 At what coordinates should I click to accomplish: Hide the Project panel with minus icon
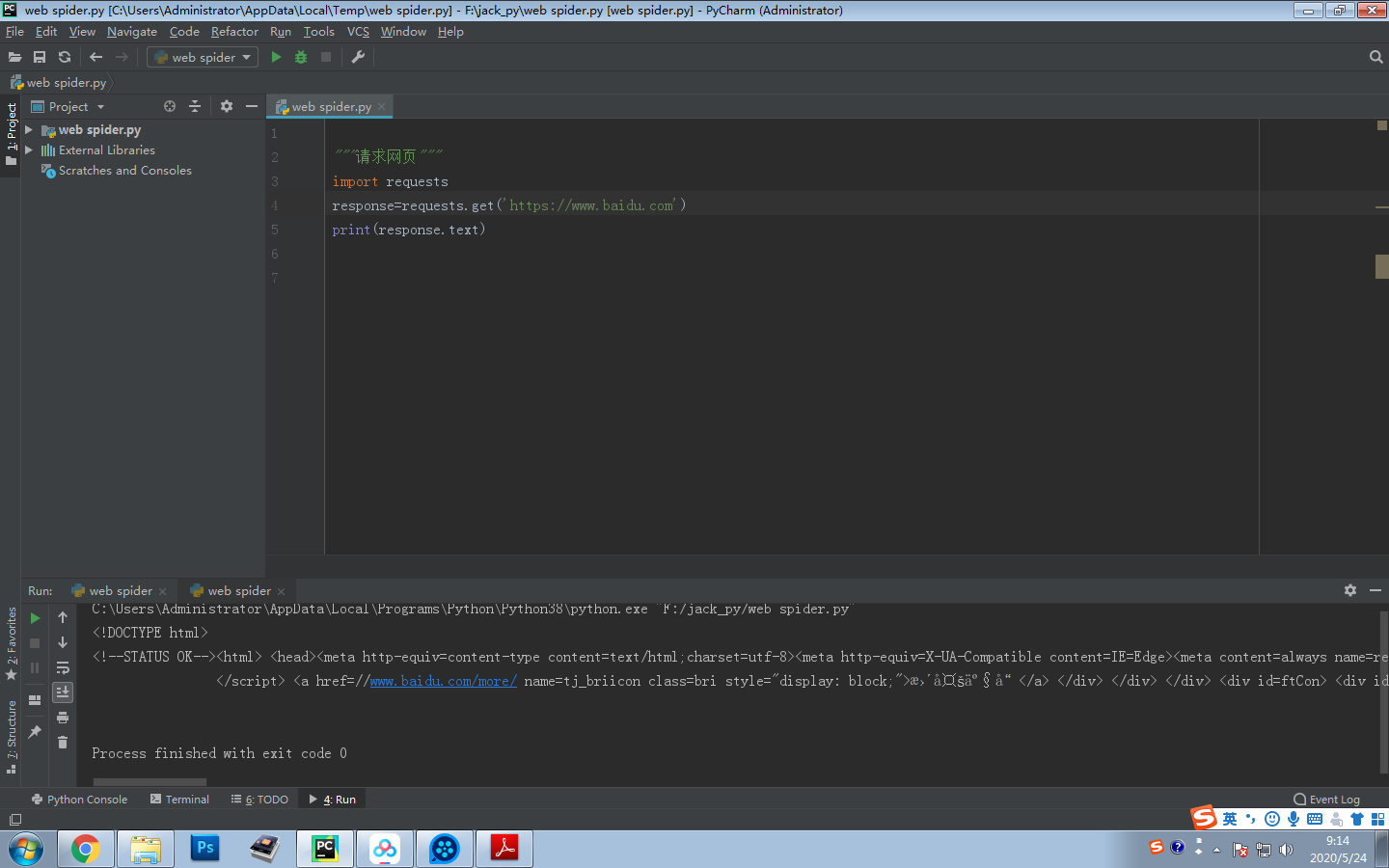pyautogui.click(x=252, y=106)
